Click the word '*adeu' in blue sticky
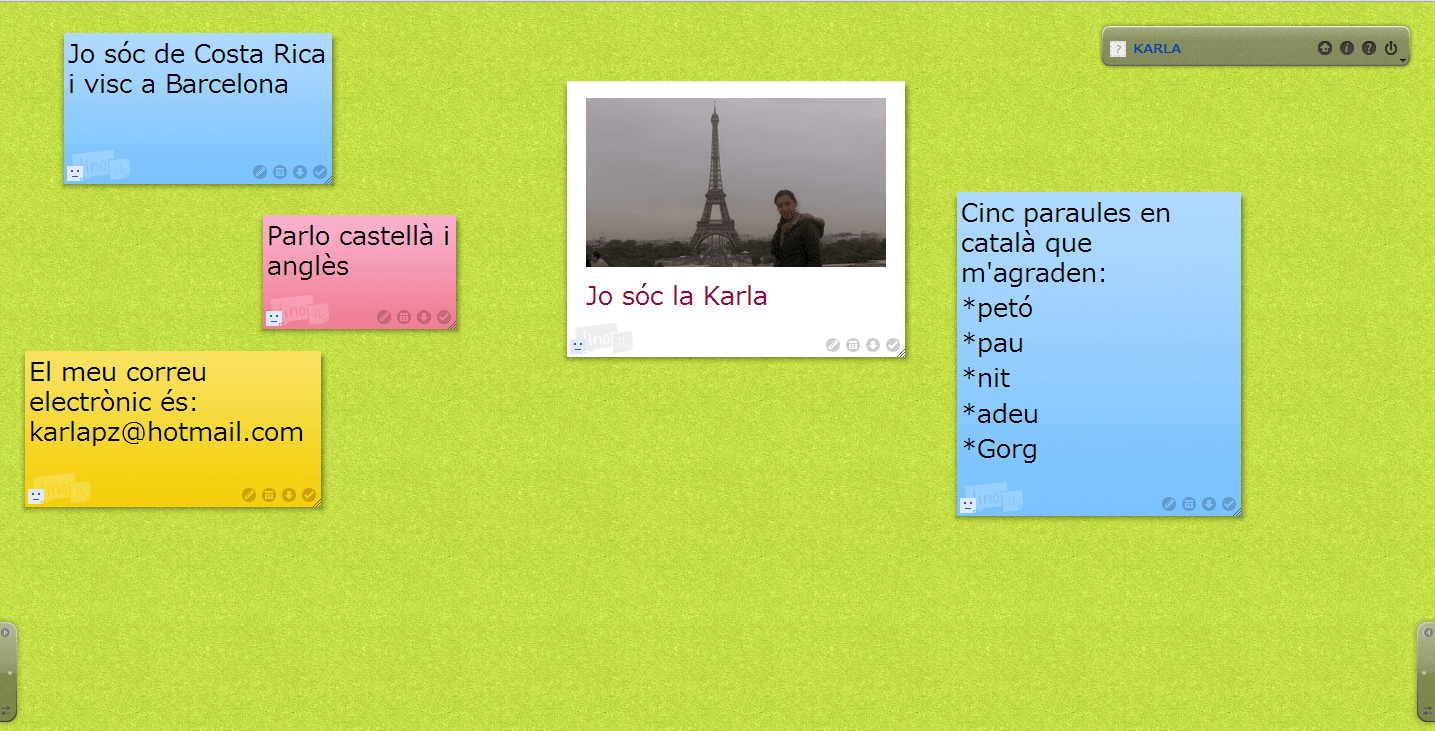The height and width of the screenshot is (731, 1435). click(1000, 413)
